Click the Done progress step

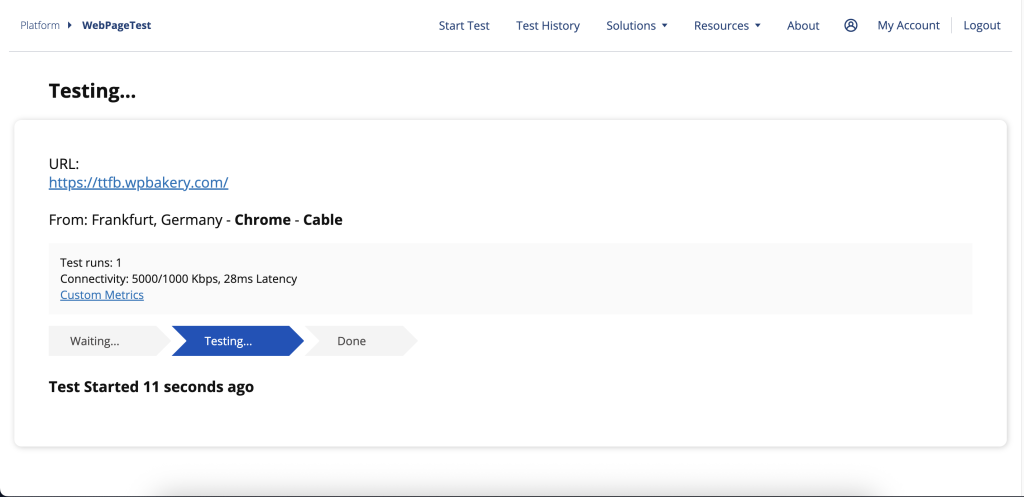point(352,341)
